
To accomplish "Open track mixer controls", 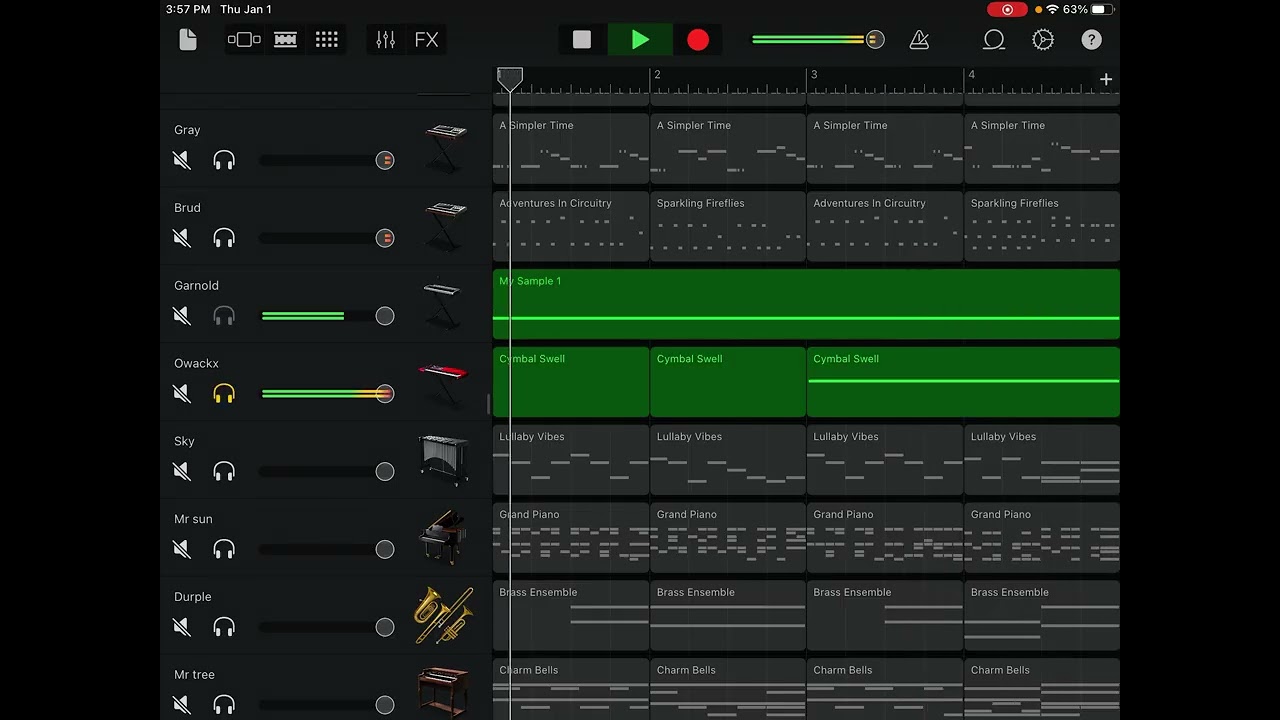I will pos(386,40).
